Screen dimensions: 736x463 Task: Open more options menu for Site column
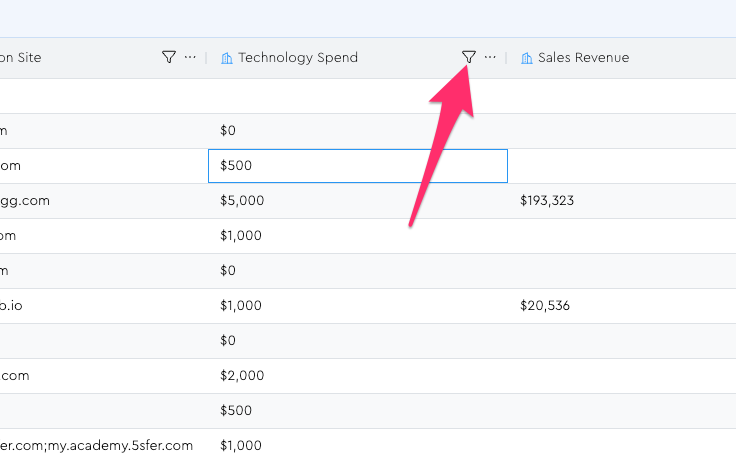pyautogui.click(x=190, y=58)
